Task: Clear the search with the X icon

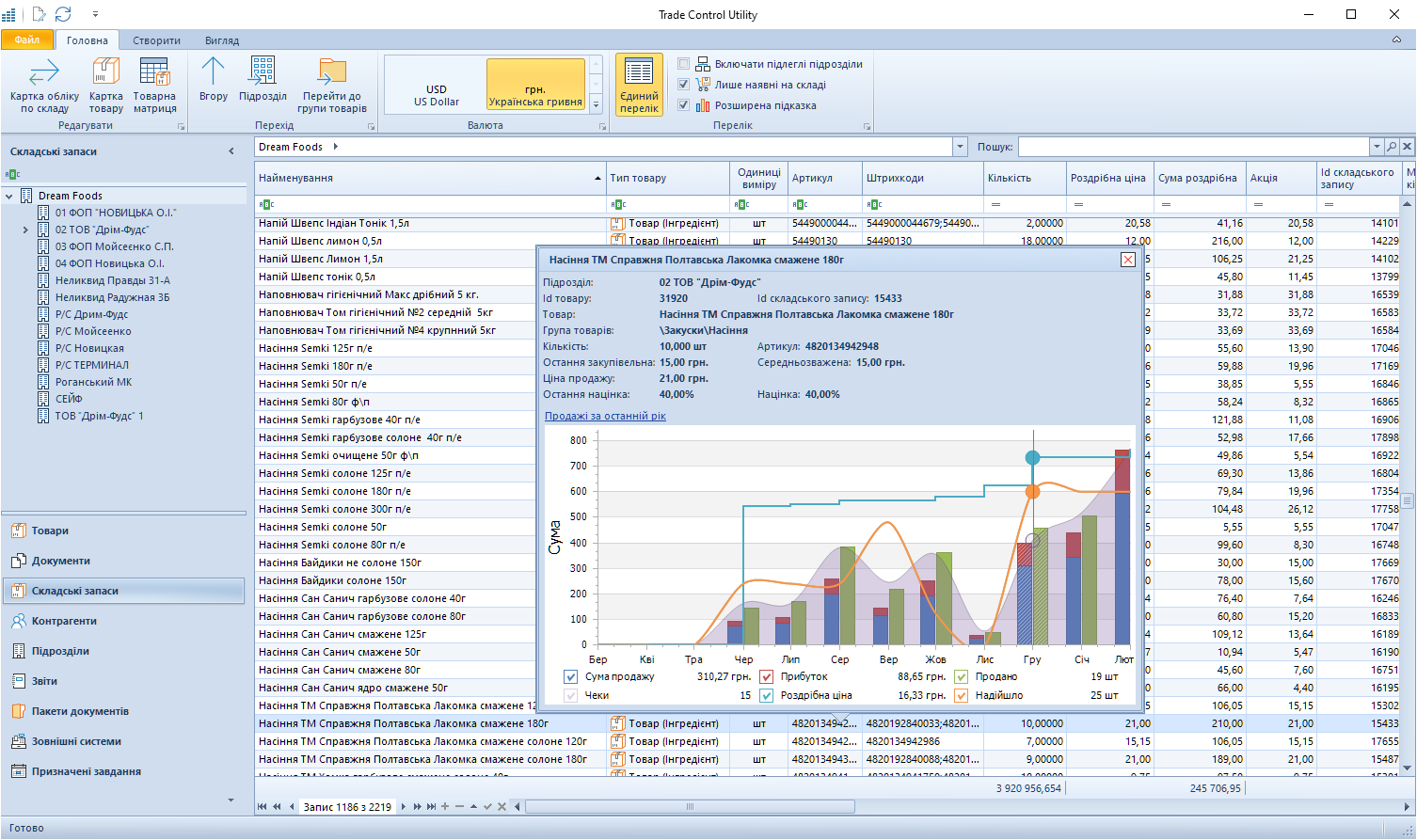Action: coord(1407,147)
